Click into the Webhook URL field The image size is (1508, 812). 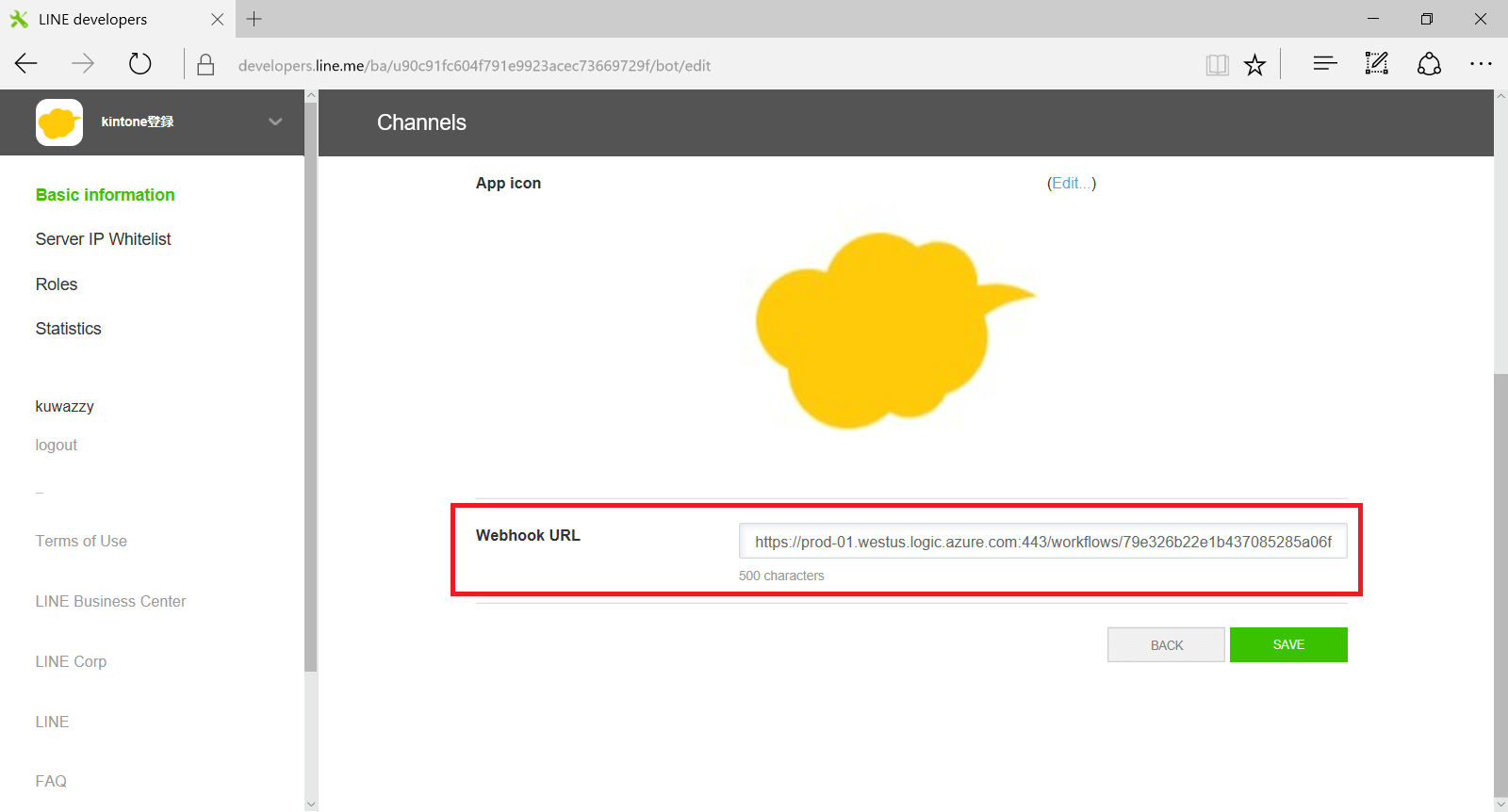tap(1043, 542)
